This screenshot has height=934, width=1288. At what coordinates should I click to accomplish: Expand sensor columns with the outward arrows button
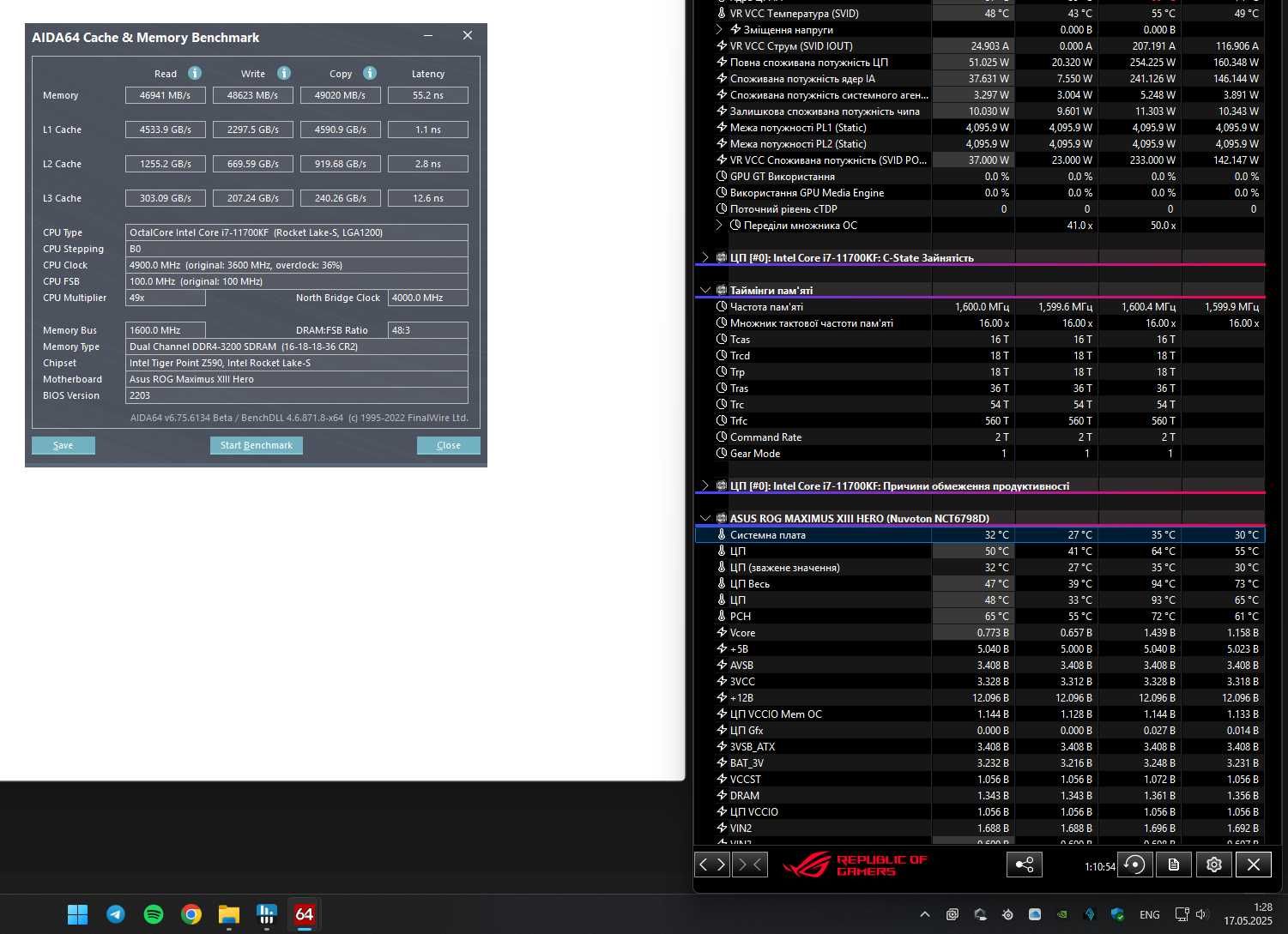pos(712,865)
